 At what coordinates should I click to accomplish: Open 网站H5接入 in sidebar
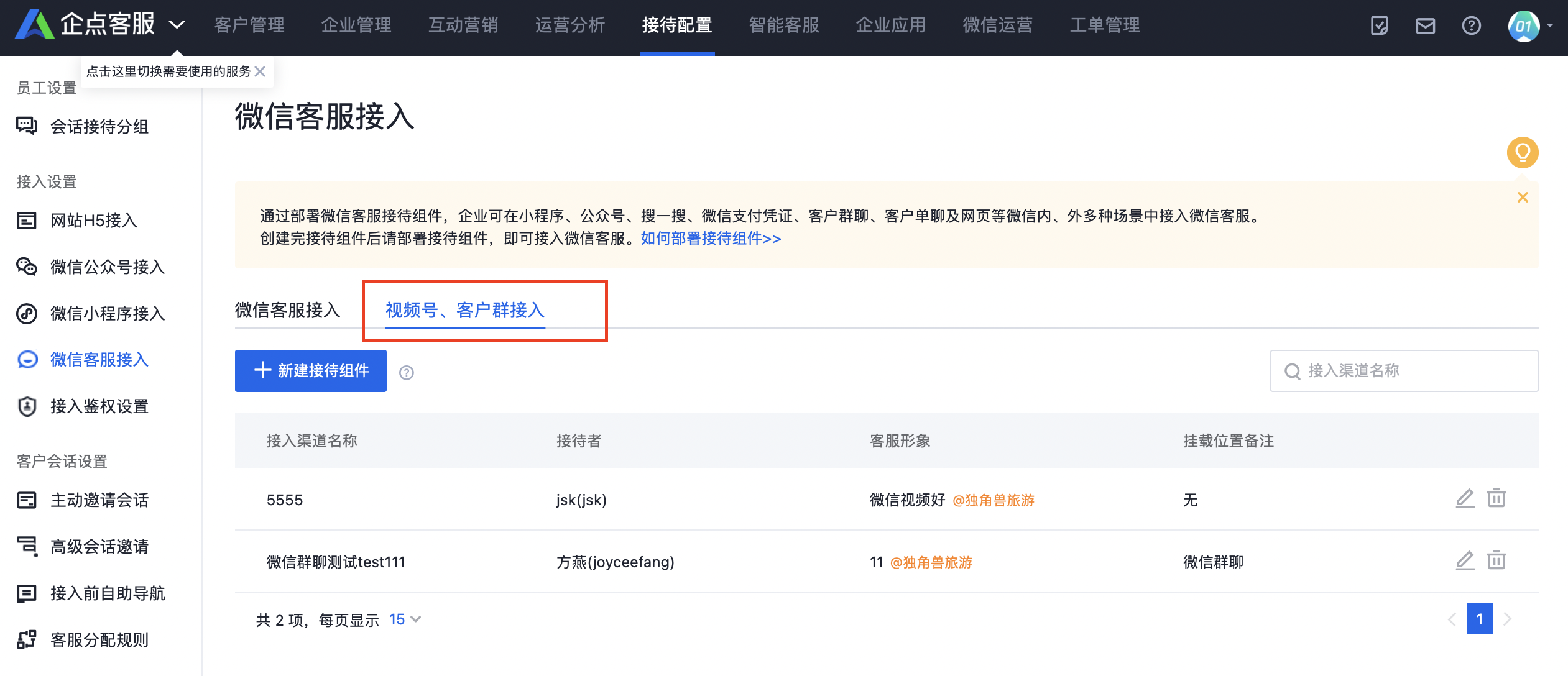94,221
